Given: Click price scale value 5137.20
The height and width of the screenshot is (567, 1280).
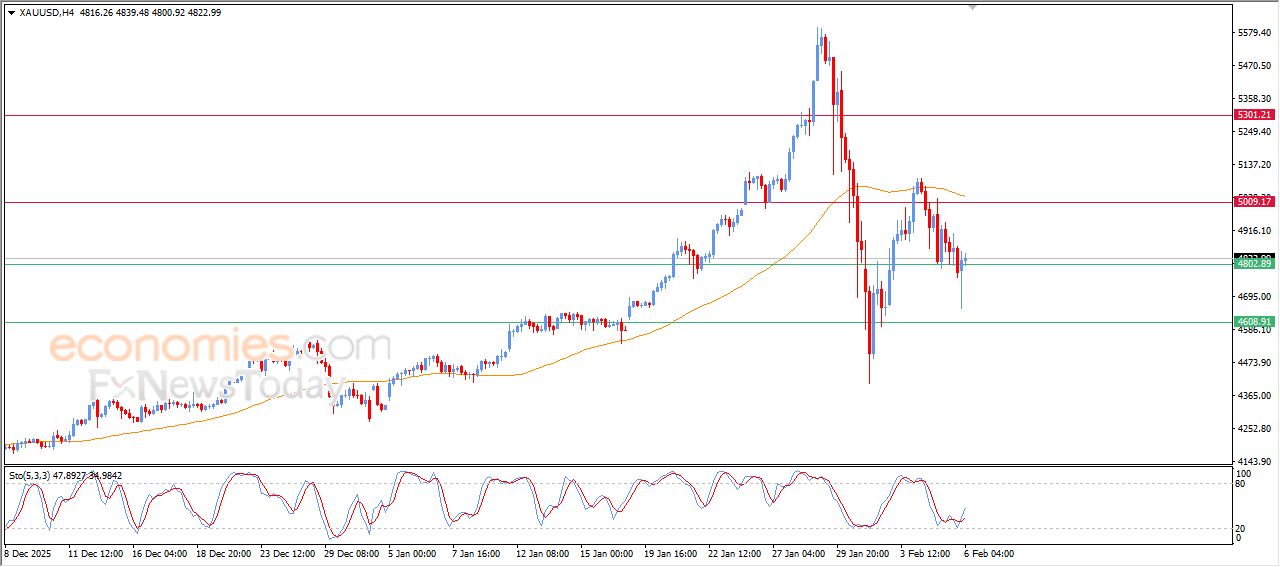Looking at the screenshot, I should [1256, 165].
